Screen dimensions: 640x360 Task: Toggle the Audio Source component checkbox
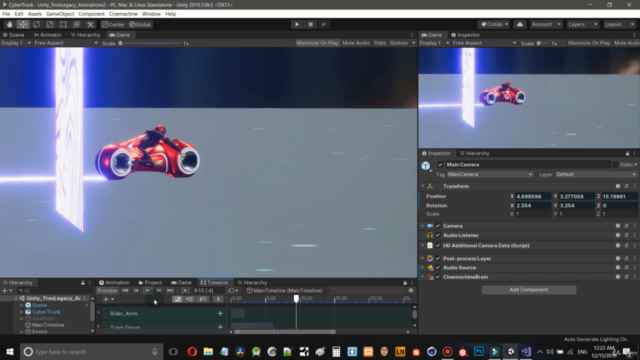[x=438, y=268]
